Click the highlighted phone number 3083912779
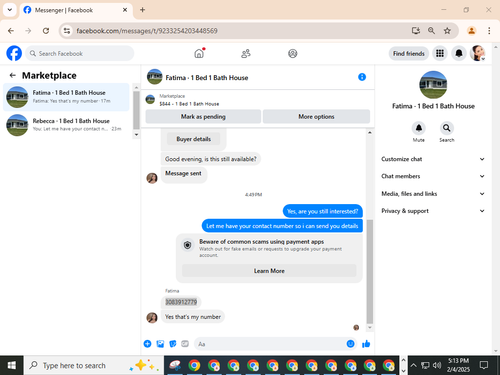500x375 pixels. pyautogui.click(x=181, y=302)
